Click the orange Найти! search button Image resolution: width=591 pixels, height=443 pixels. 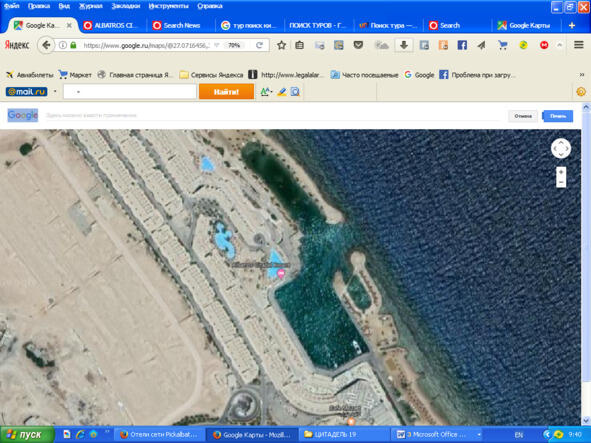(x=226, y=92)
